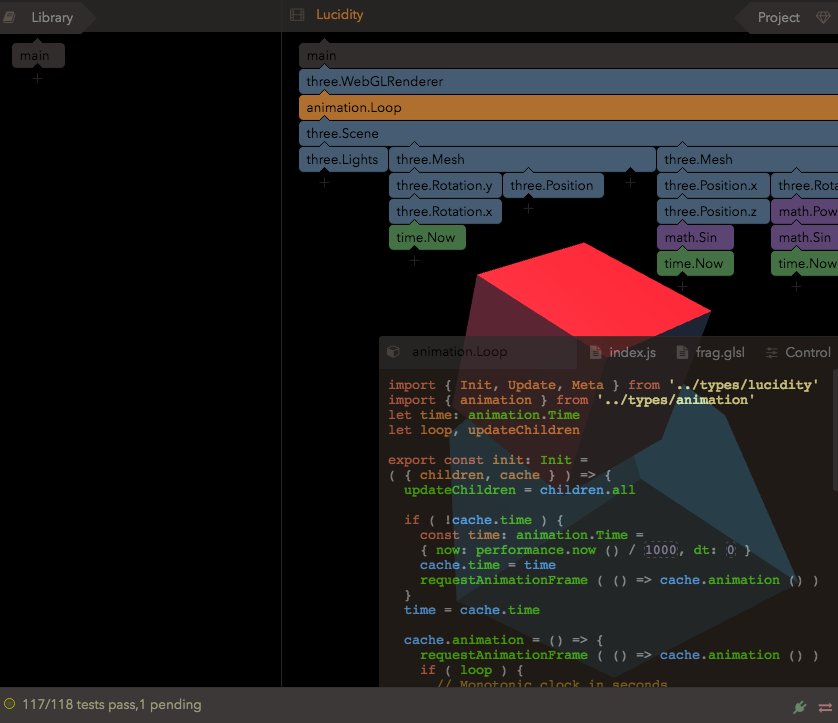Select the math.Sin block under three.Position.z
The width and height of the screenshot is (838, 723).
695,237
